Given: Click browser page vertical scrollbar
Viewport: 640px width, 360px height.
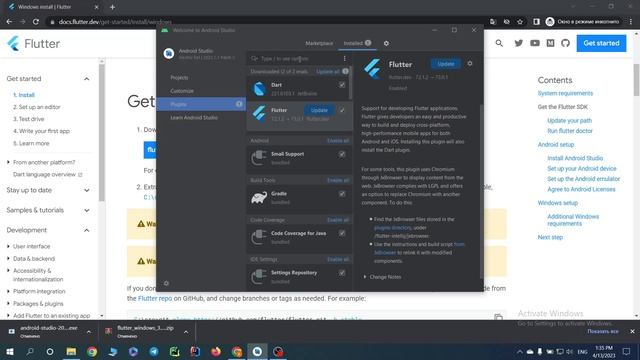Looking at the screenshot, I should coord(636,80).
